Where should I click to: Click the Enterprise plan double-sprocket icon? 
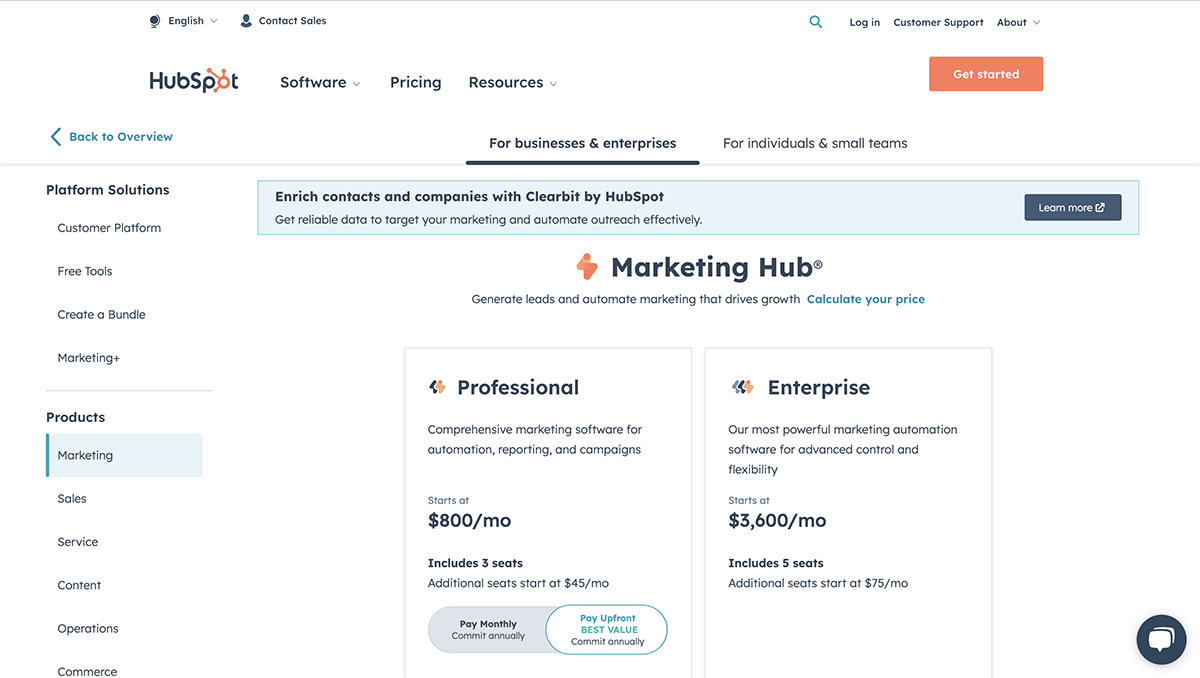[741, 386]
